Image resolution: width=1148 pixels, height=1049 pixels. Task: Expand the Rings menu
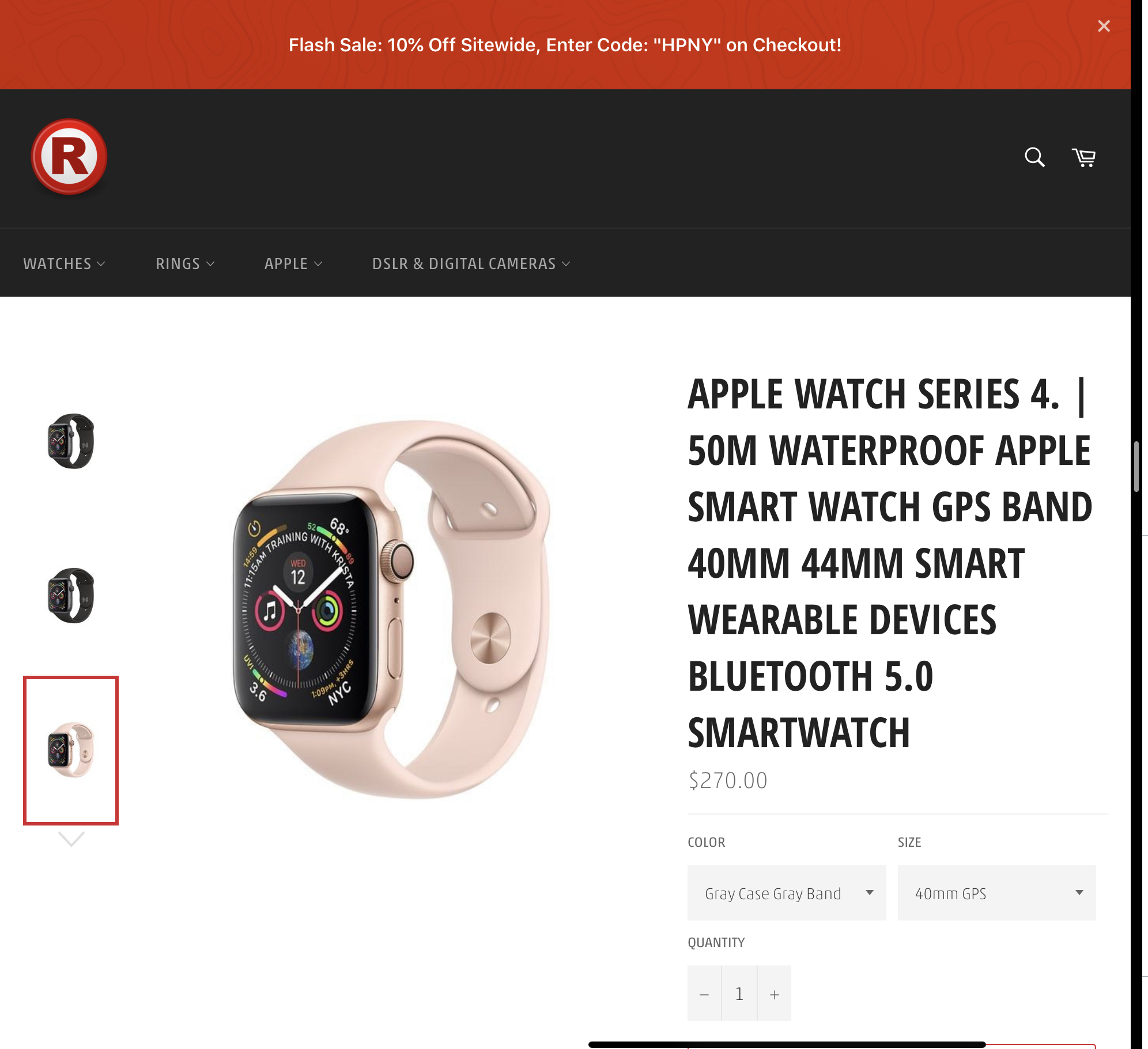[185, 264]
